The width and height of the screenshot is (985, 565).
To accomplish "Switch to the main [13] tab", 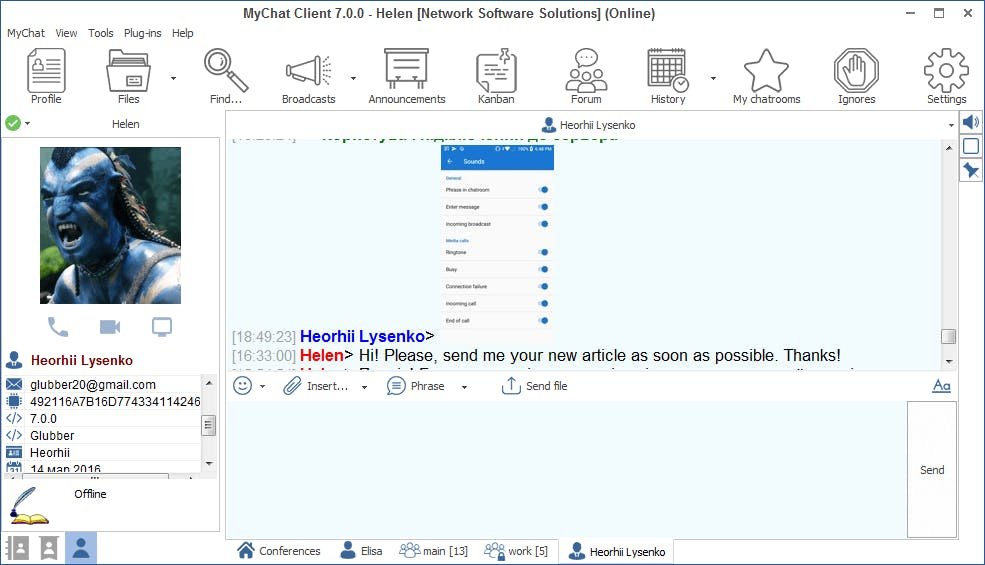I will pos(434,551).
